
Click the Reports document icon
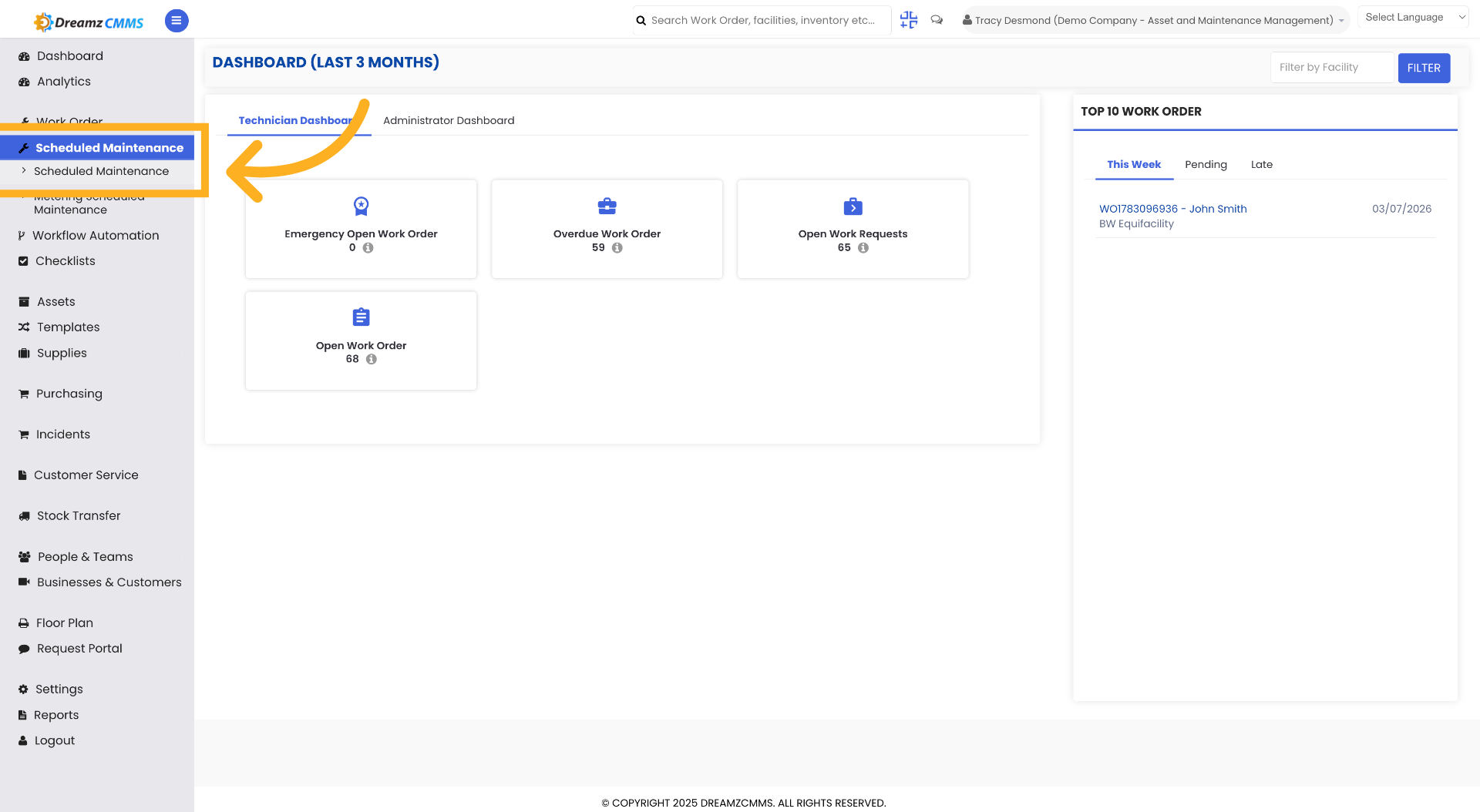22,715
